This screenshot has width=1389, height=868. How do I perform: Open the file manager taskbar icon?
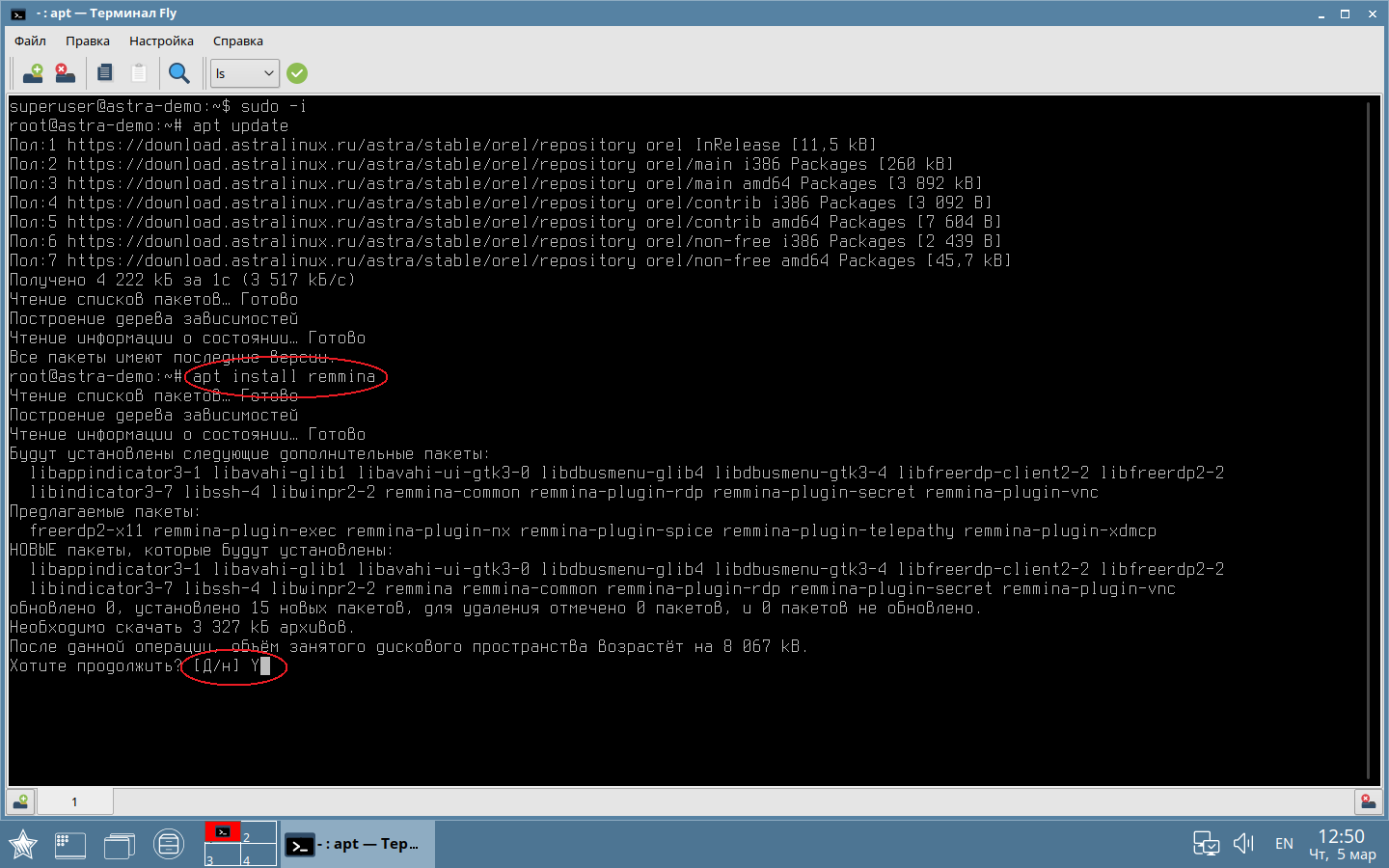pyautogui.click(x=169, y=845)
